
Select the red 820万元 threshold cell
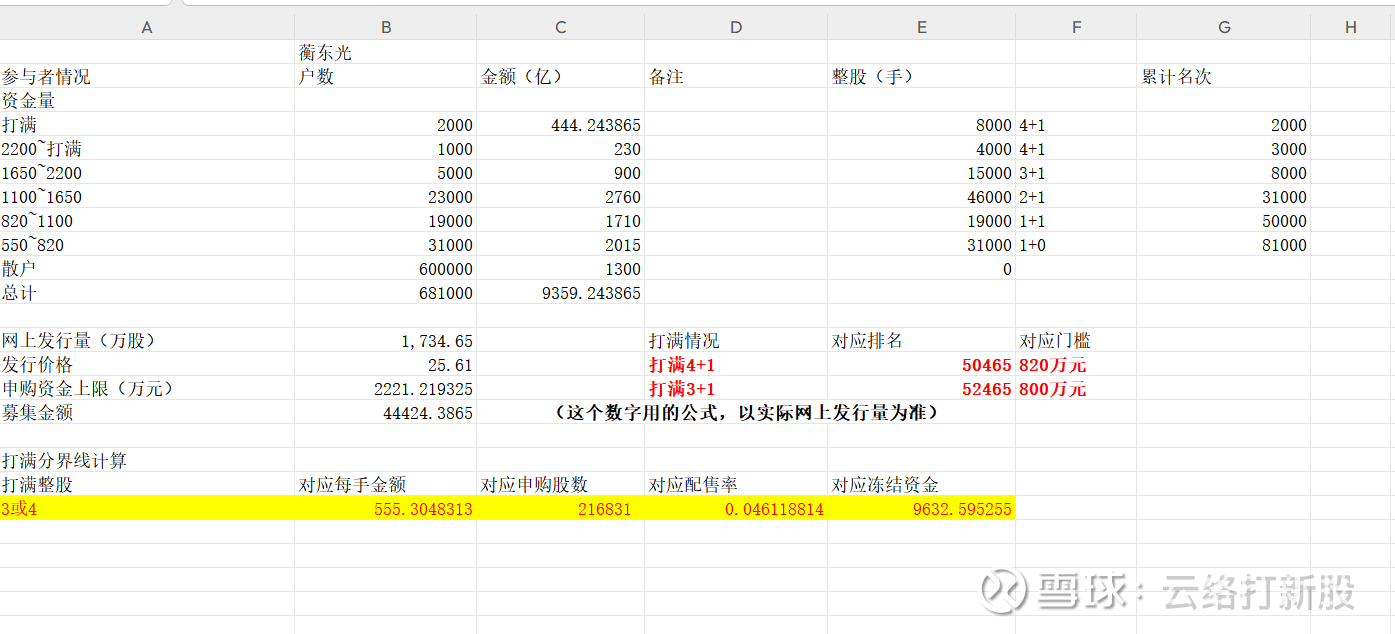(1076, 365)
